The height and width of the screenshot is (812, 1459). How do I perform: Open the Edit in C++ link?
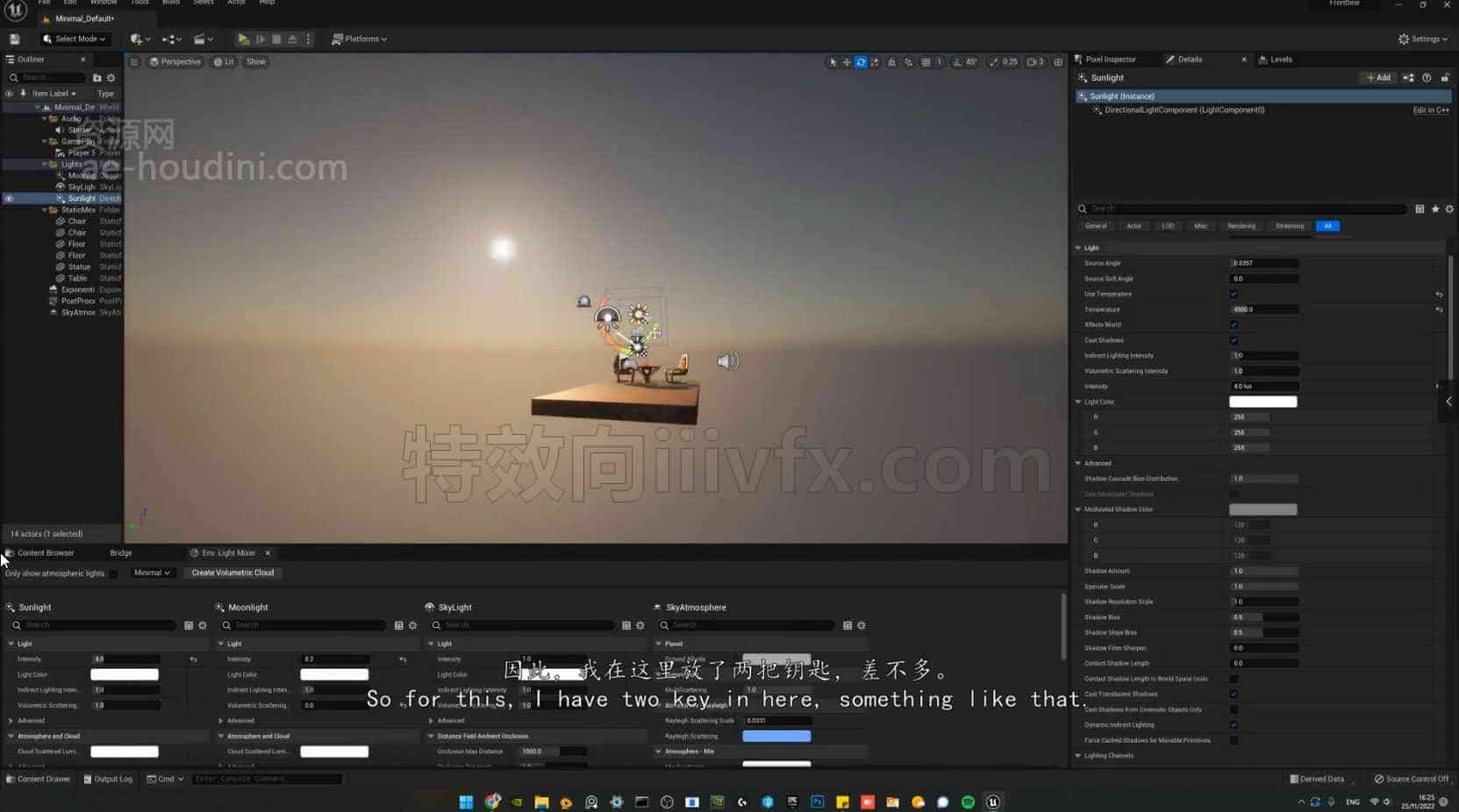pos(1431,110)
